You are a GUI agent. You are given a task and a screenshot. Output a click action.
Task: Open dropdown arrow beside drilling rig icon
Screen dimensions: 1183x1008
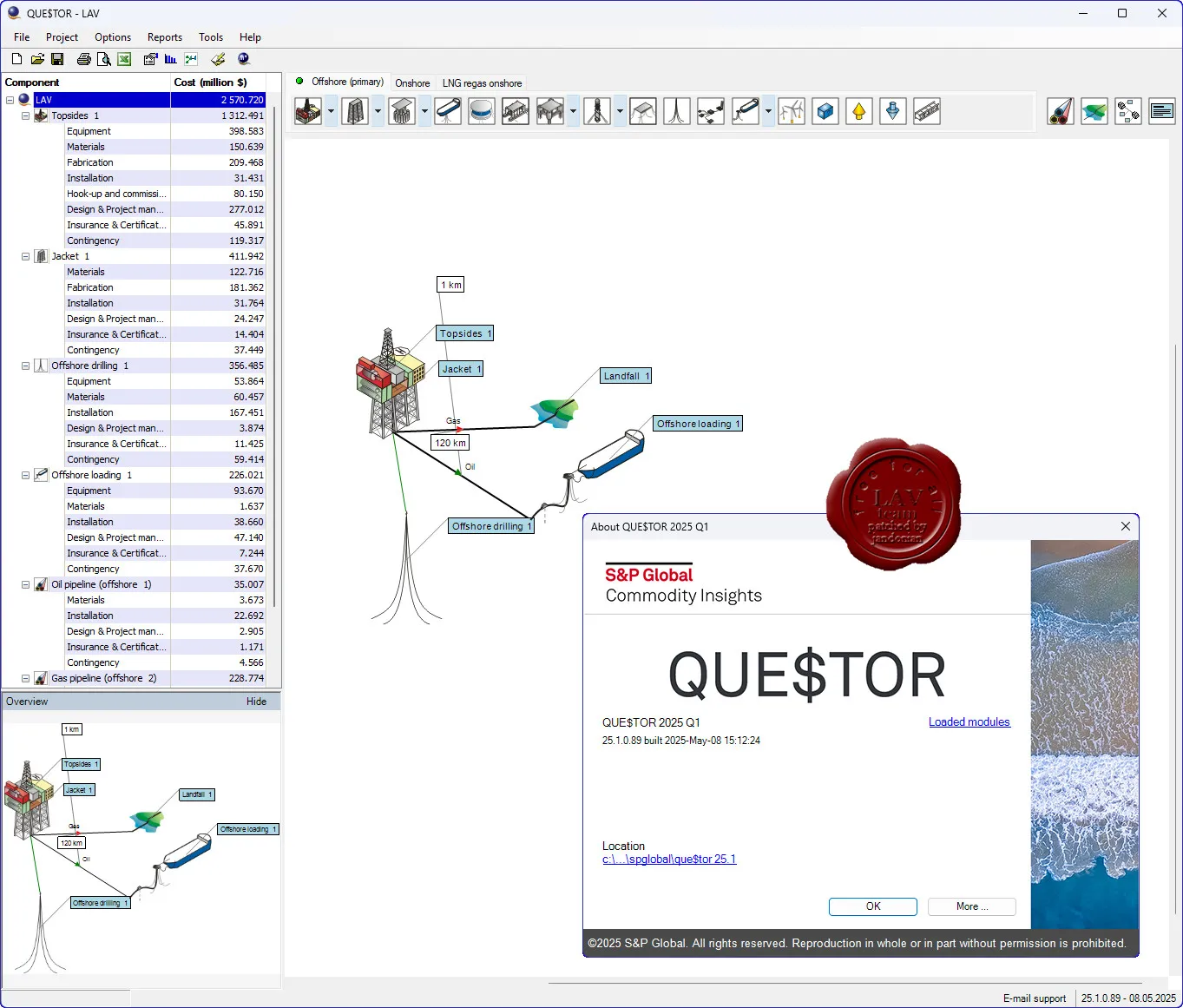[x=620, y=111]
